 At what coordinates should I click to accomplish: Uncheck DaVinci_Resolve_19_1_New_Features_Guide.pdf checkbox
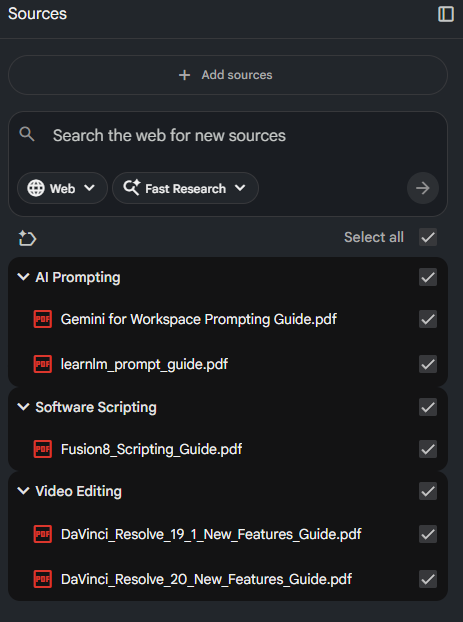[428, 534]
